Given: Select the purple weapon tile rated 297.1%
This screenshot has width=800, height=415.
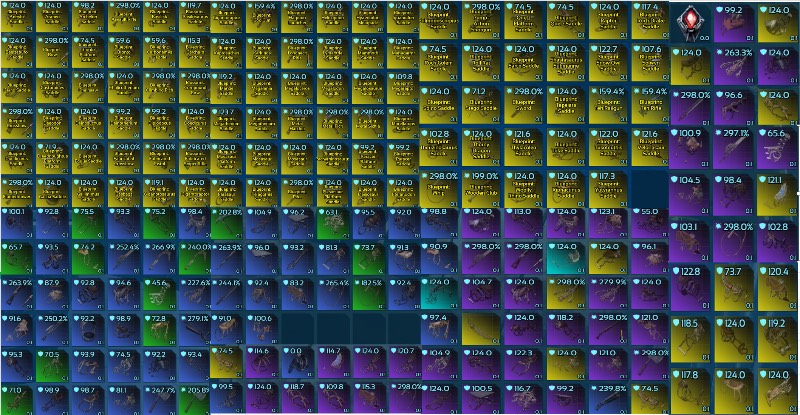Looking at the screenshot, I should pyautogui.click(x=734, y=149).
